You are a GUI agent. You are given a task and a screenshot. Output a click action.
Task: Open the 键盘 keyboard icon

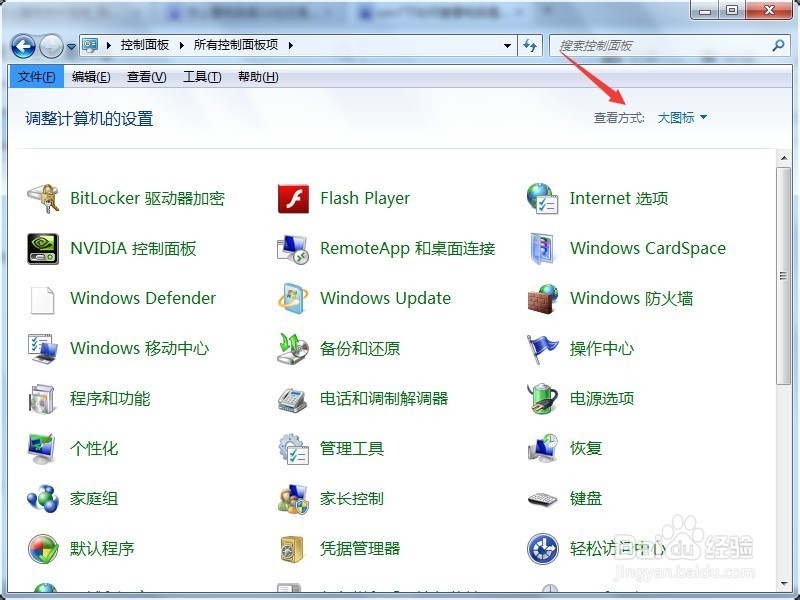[542, 499]
